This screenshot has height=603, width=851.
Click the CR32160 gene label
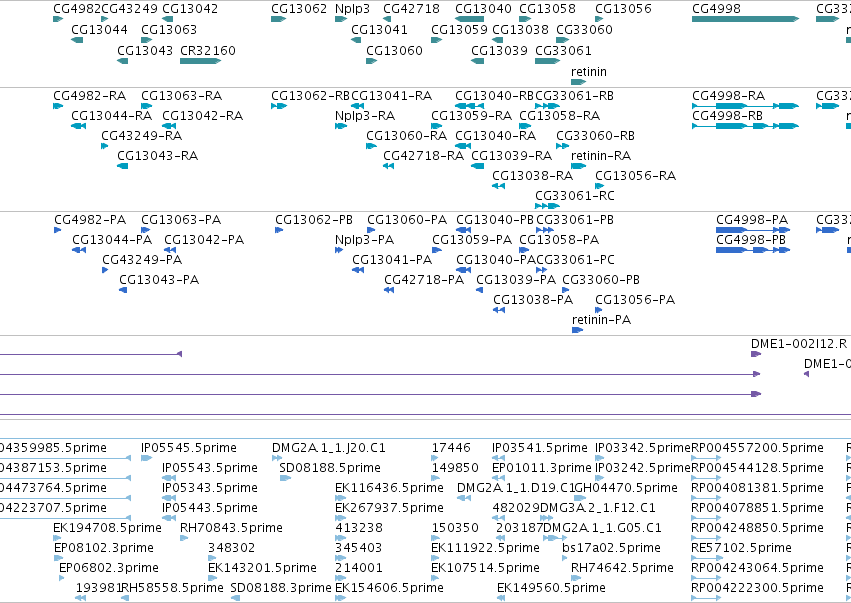click(x=208, y=50)
